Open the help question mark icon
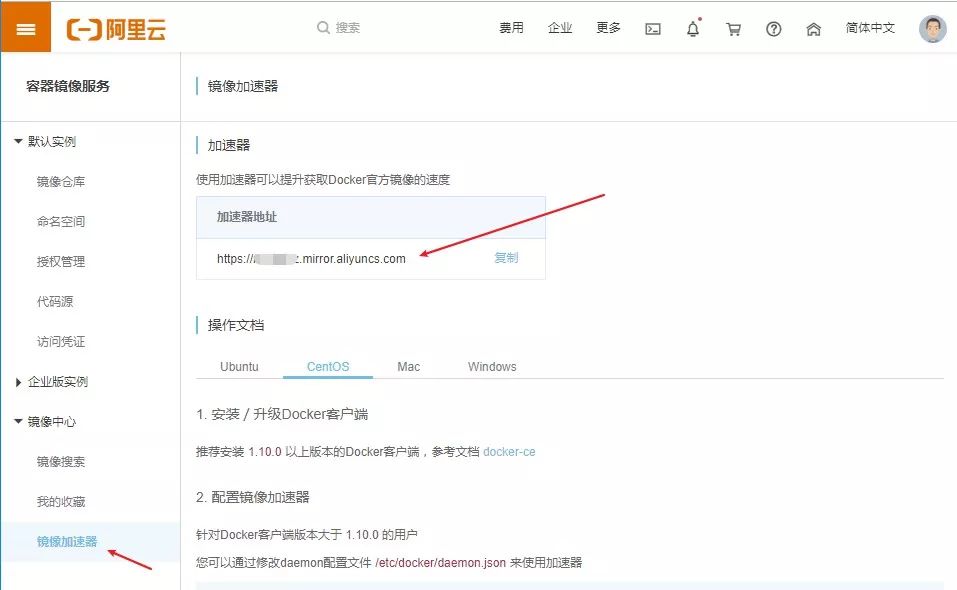 [x=773, y=29]
